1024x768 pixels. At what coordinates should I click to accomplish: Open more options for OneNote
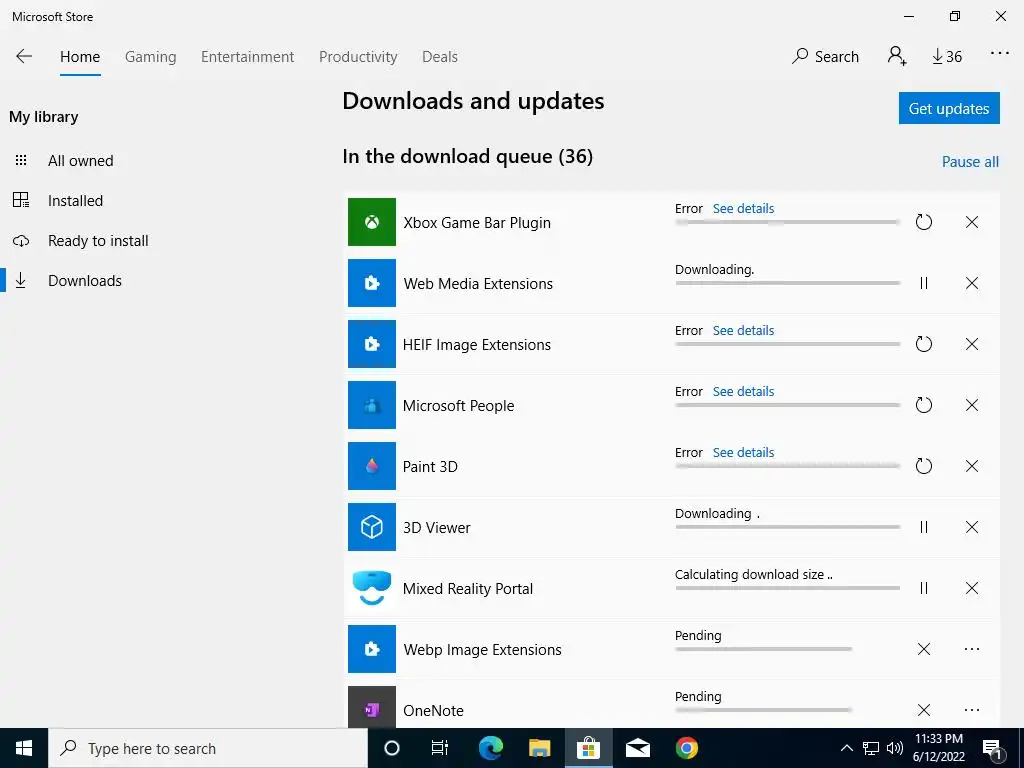tap(972, 710)
